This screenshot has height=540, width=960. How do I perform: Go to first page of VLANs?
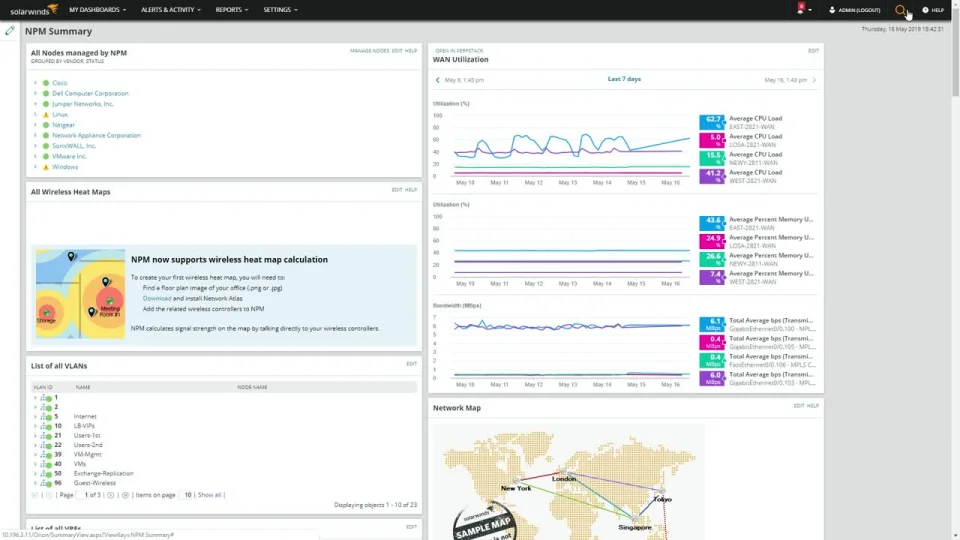[35, 495]
